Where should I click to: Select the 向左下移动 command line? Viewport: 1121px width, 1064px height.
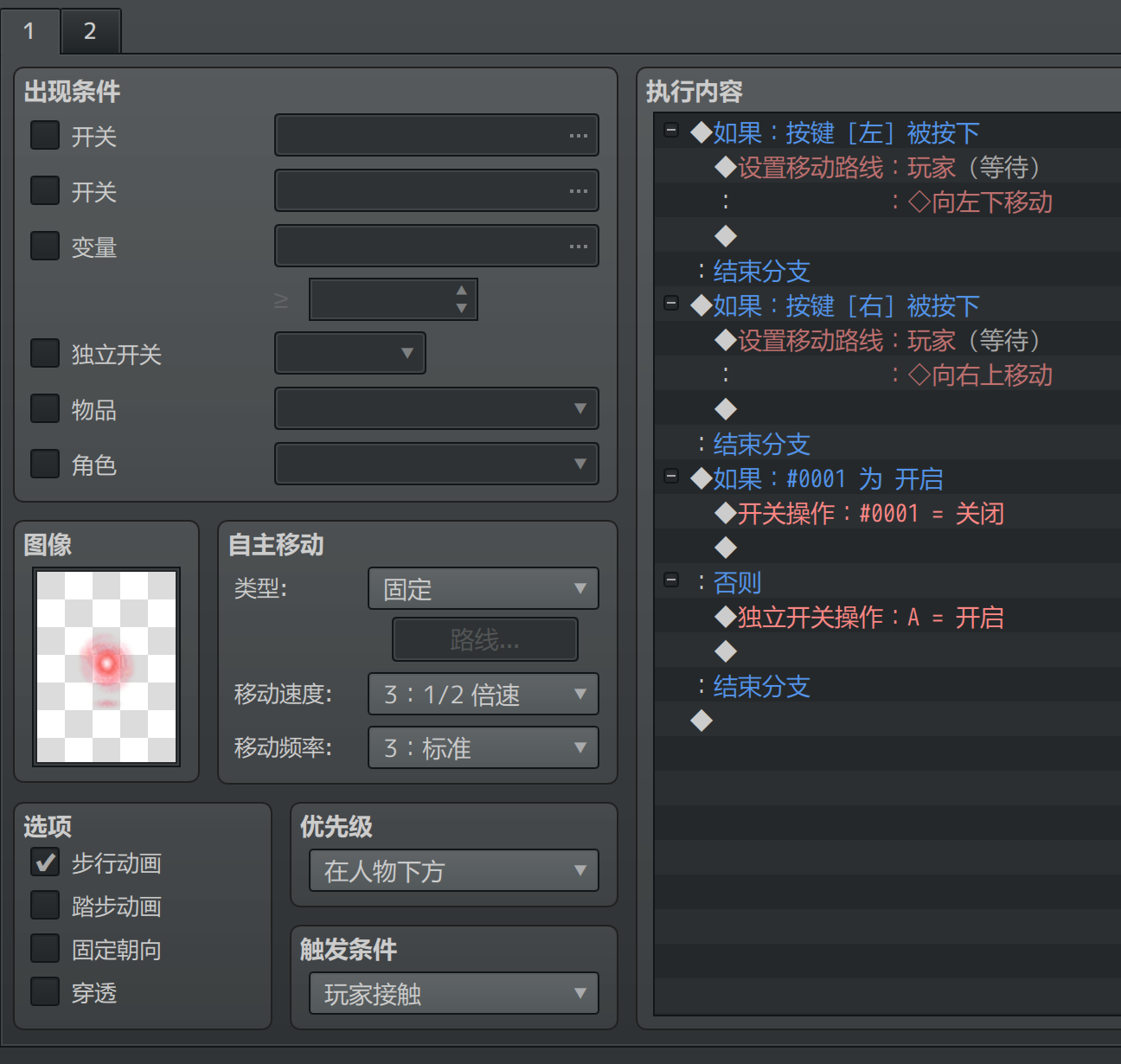(887, 200)
